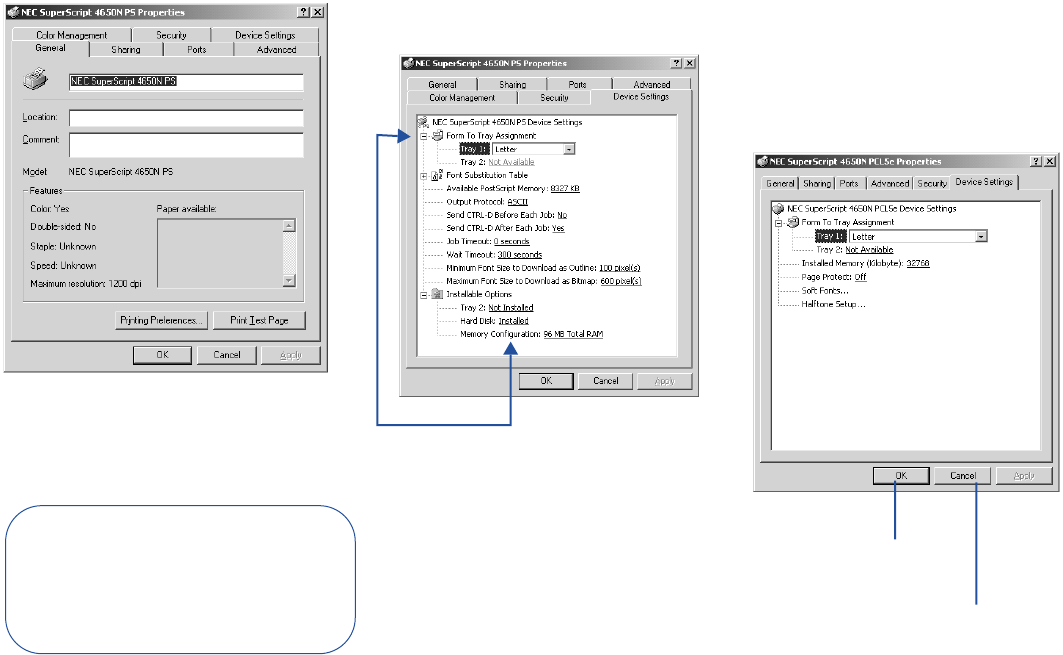Viewport: 1063px width, 655px height.
Task: Click Job Timeout value 0 seconds
Action: pos(512,241)
